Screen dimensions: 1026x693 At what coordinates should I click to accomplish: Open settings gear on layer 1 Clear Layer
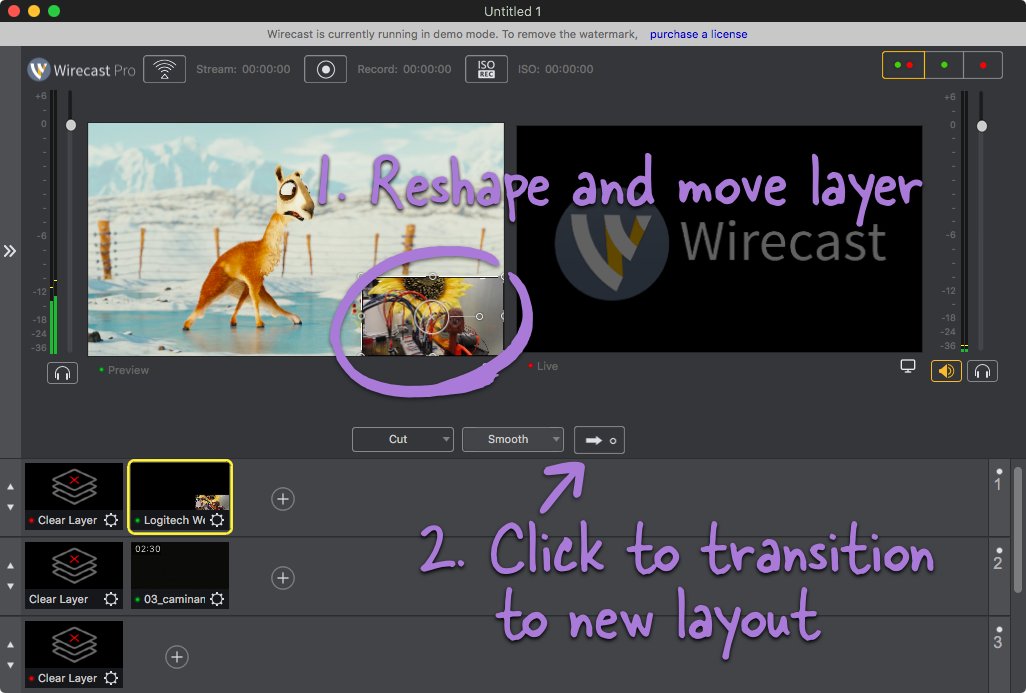(x=111, y=520)
